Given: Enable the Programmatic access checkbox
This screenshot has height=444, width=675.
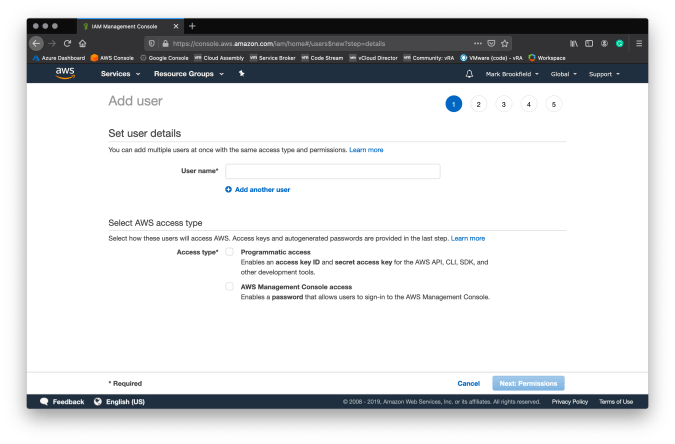Looking at the screenshot, I should tap(229, 252).
